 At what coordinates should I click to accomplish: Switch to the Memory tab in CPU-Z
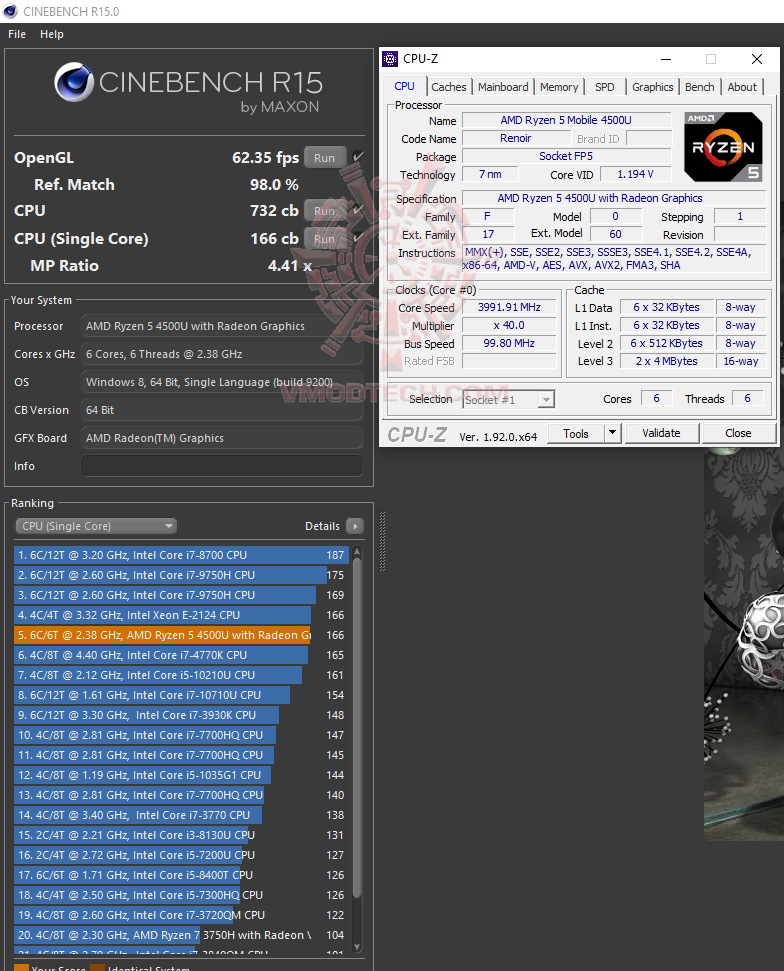(x=559, y=87)
